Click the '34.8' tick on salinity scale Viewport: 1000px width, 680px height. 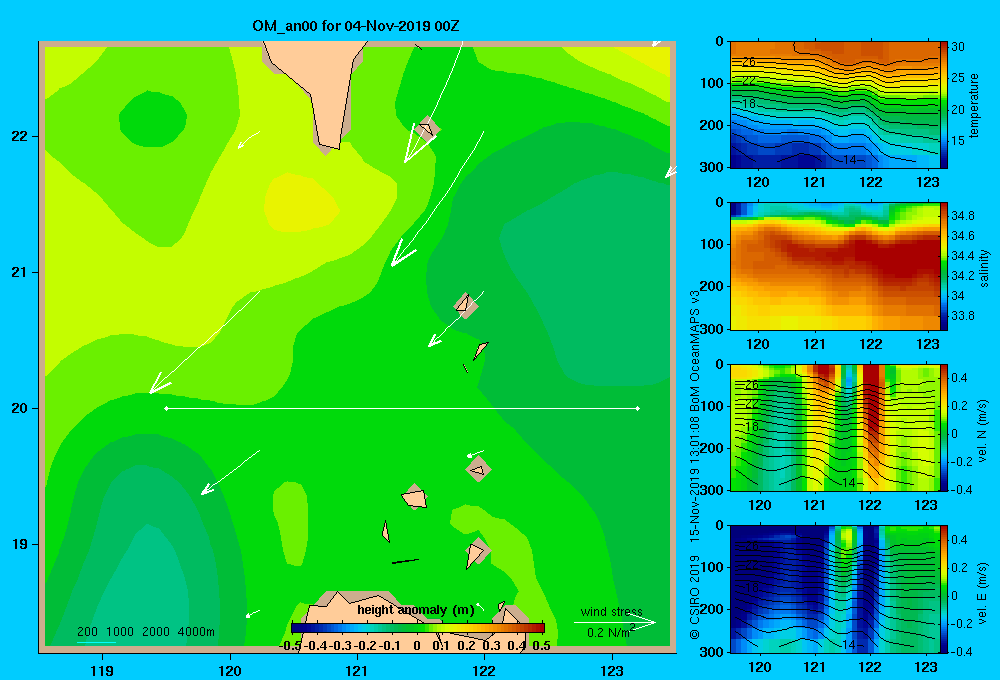tap(962, 216)
